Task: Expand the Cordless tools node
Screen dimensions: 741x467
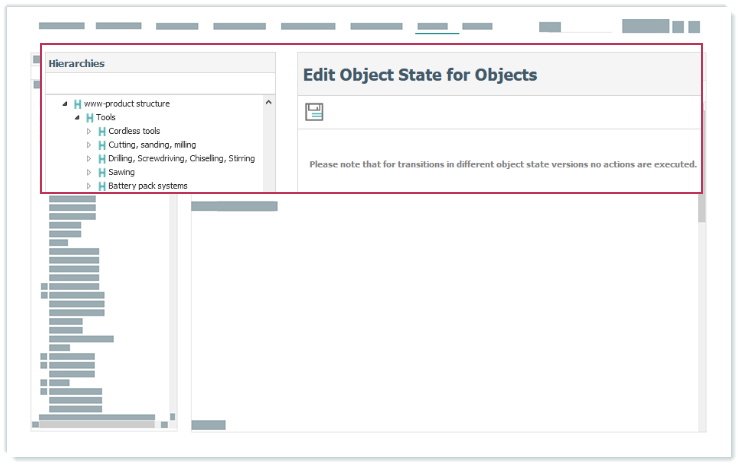Action: click(89, 131)
